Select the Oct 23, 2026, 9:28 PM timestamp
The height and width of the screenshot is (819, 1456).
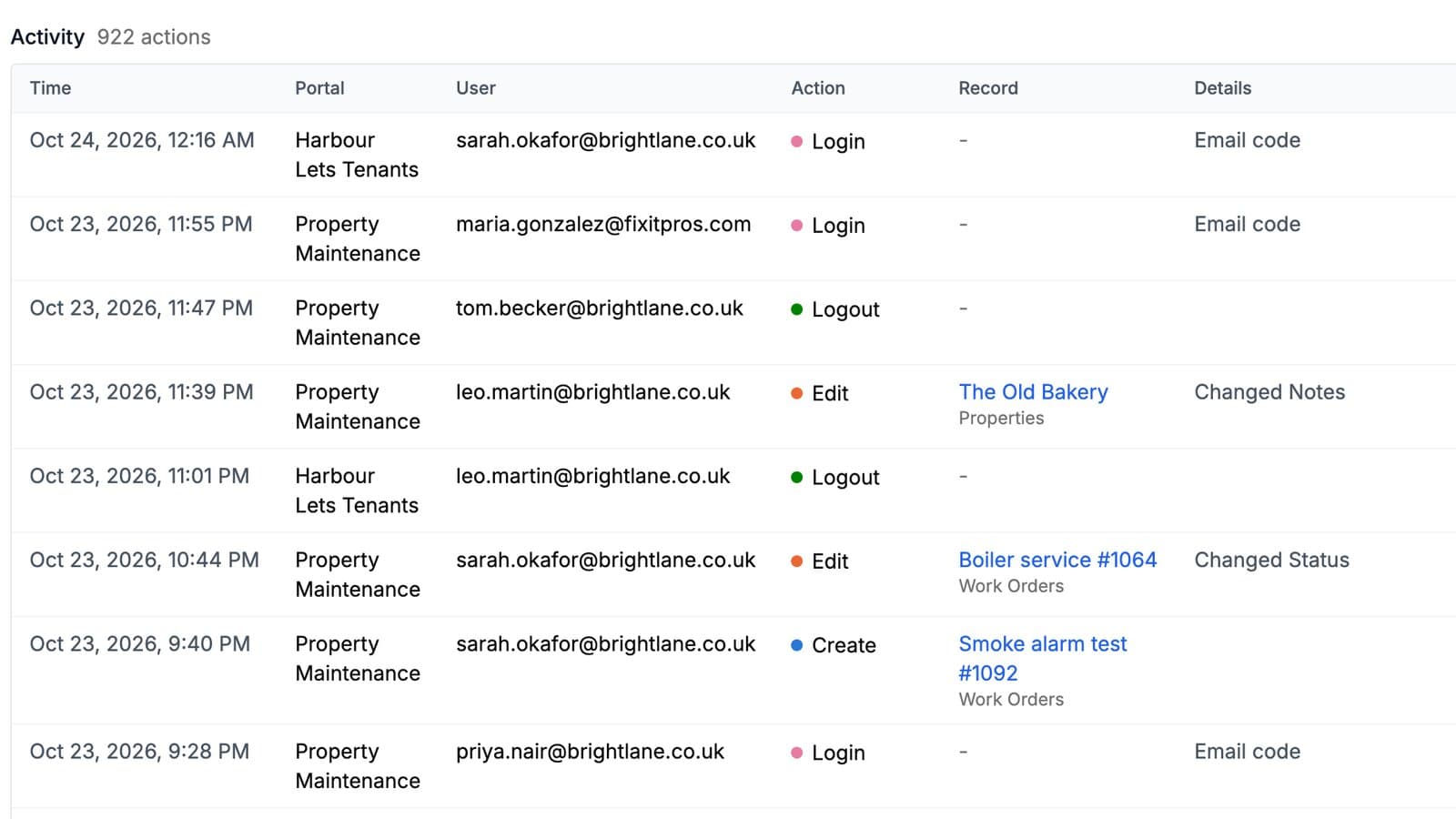coord(139,752)
